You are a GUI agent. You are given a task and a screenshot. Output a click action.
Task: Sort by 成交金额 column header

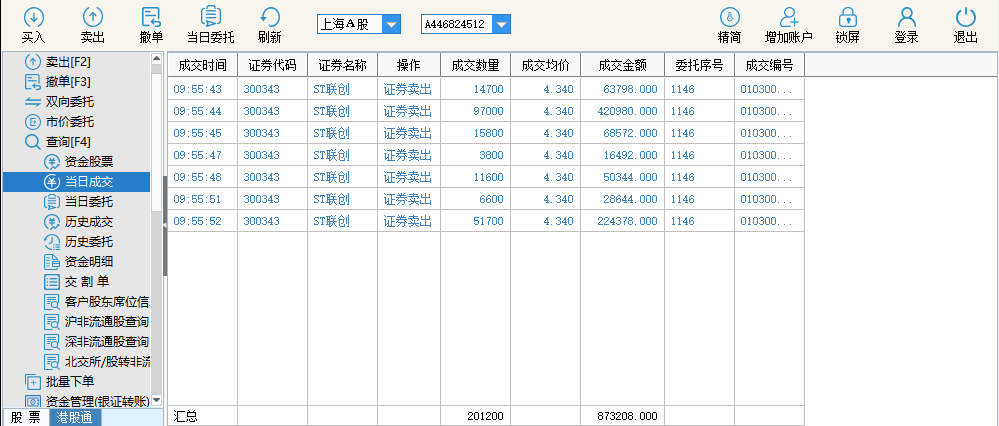[622, 65]
